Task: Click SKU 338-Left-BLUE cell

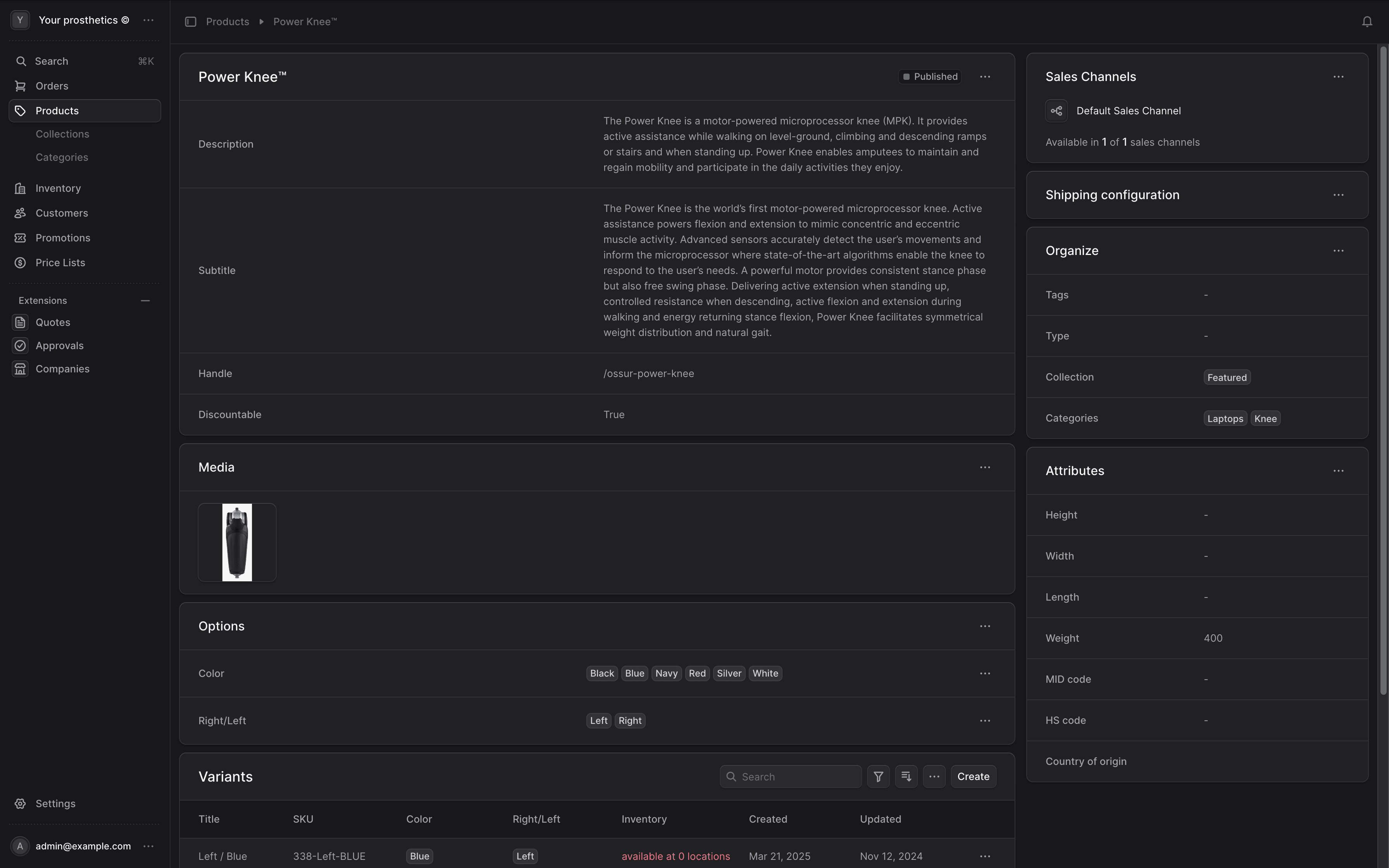Action: [x=329, y=856]
